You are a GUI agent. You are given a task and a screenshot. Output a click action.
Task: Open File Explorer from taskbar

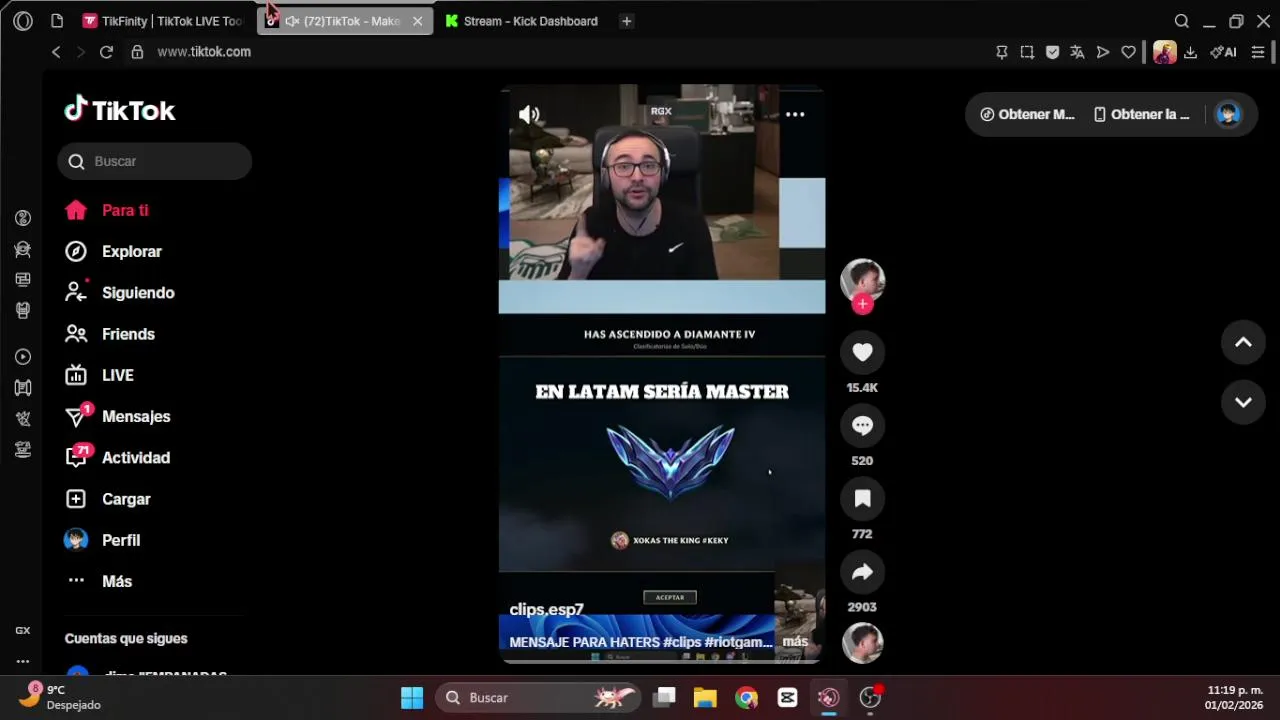point(705,698)
